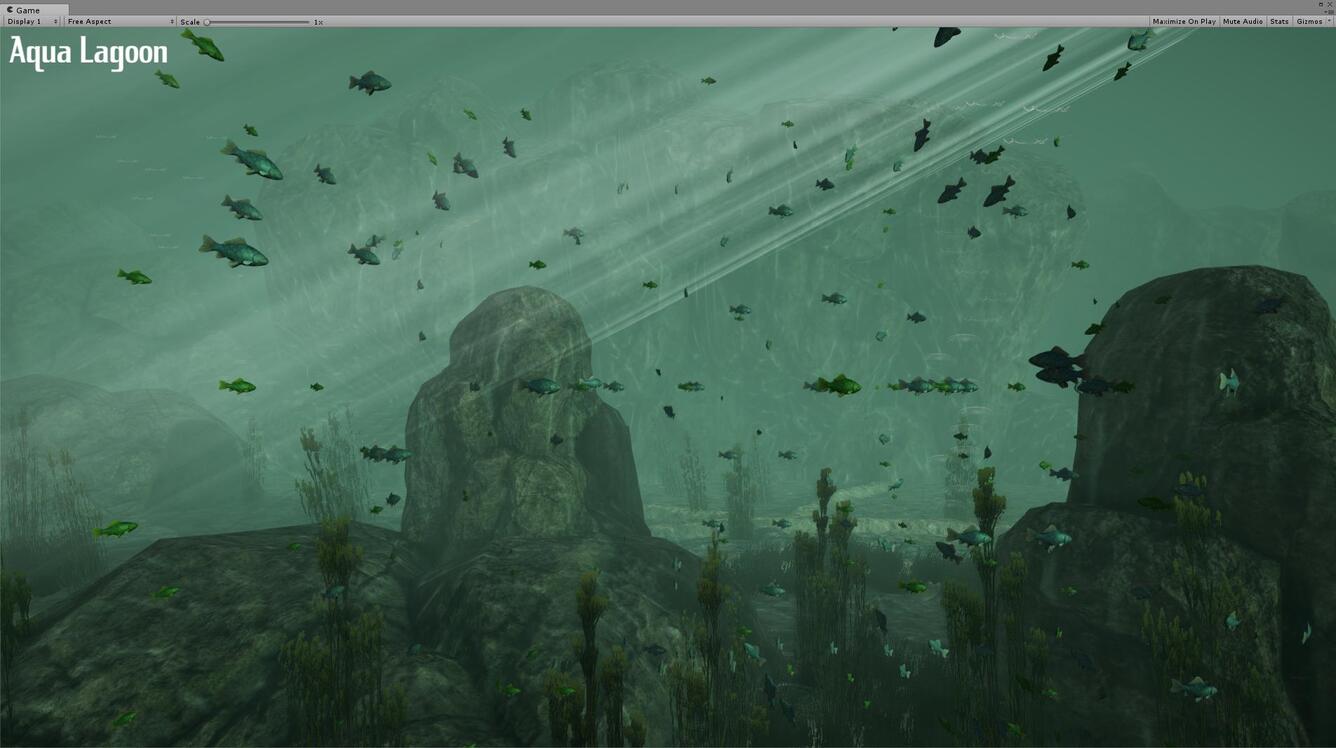
Task: Click the 1x scale value
Action: click(318, 22)
